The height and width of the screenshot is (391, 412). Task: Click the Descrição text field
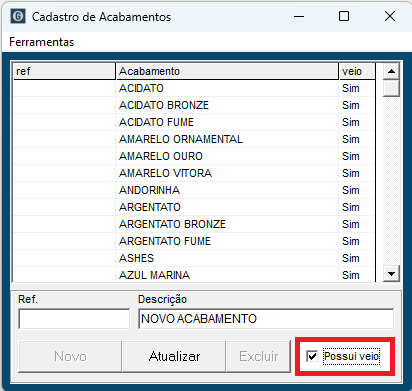(x=266, y=319)
